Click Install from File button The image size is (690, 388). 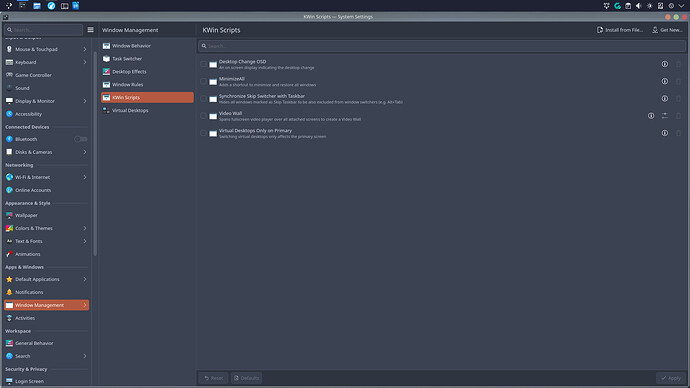click(620, 30)
